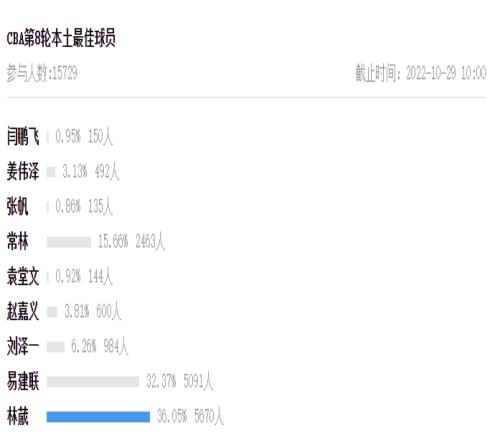Click the gray vote bar for 常林

pos(69,242)
